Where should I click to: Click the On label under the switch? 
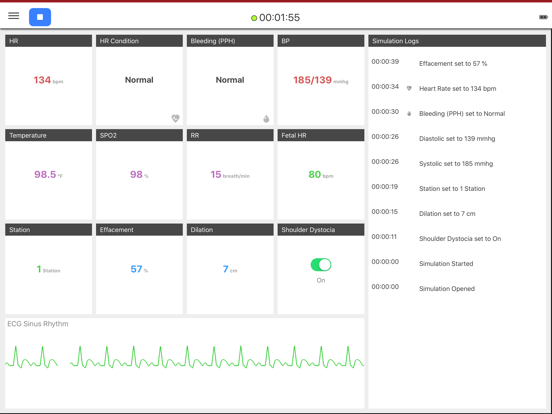pyautogui.click(x=321, y=281)
